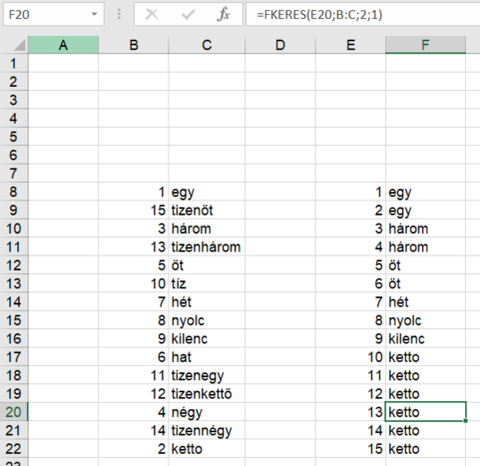Click cell F13 showing 'öt'
The image size is (480, 466).
[x=425, y=284]
